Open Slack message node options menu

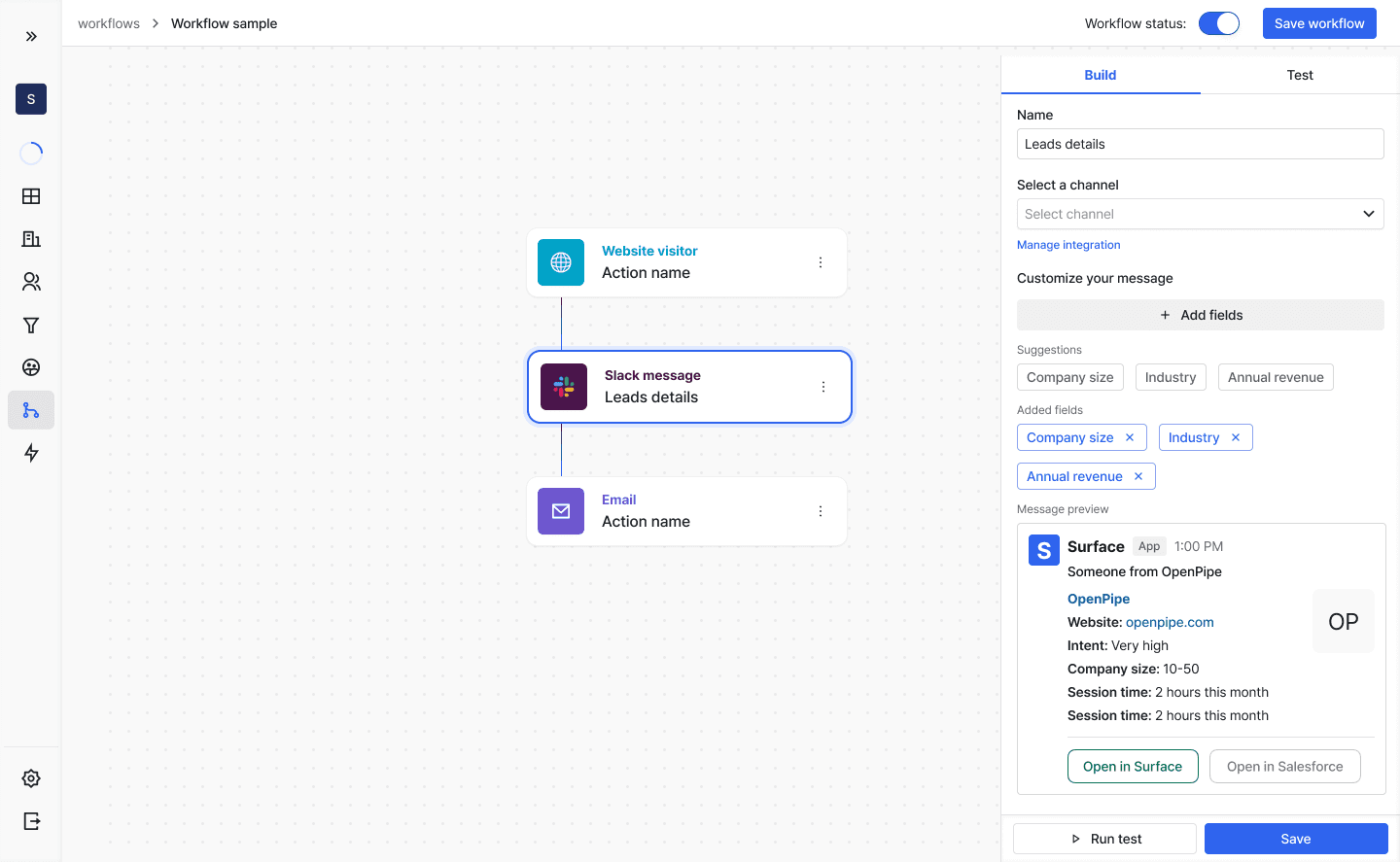tap(823, 387)
